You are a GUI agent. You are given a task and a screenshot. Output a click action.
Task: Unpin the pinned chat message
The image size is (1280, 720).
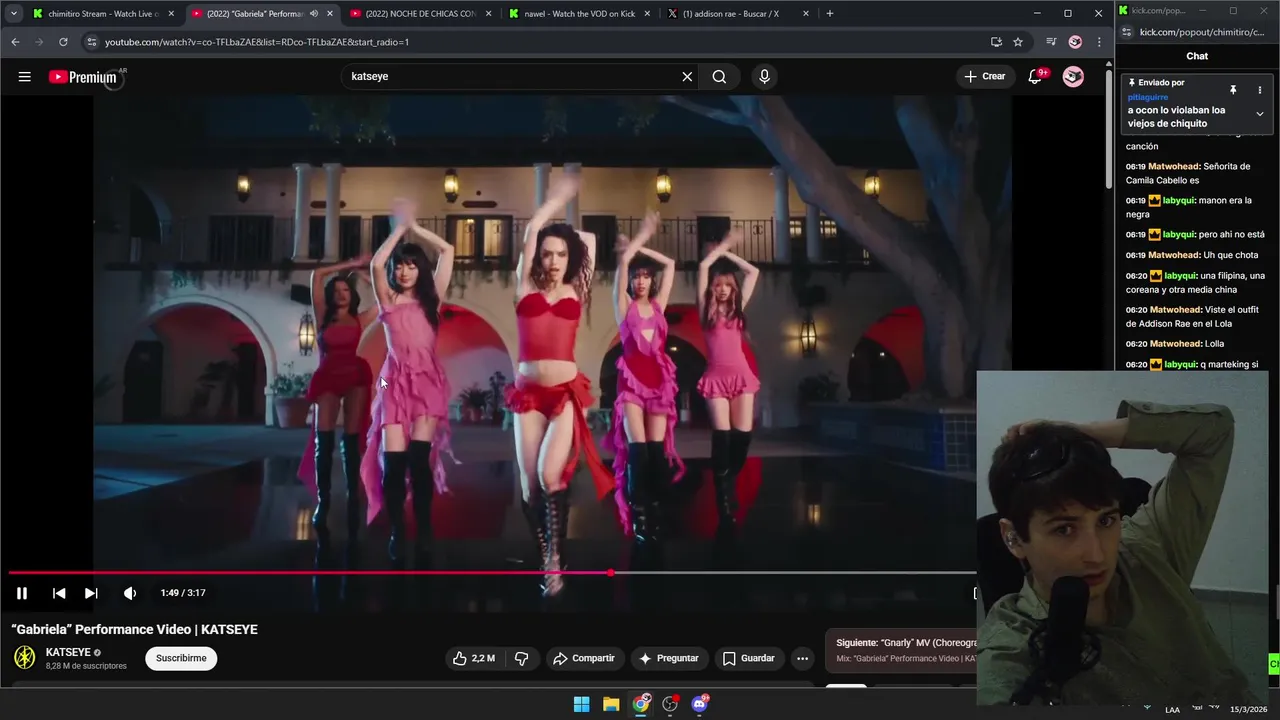pyautogui.click(x=1233, y=90)
